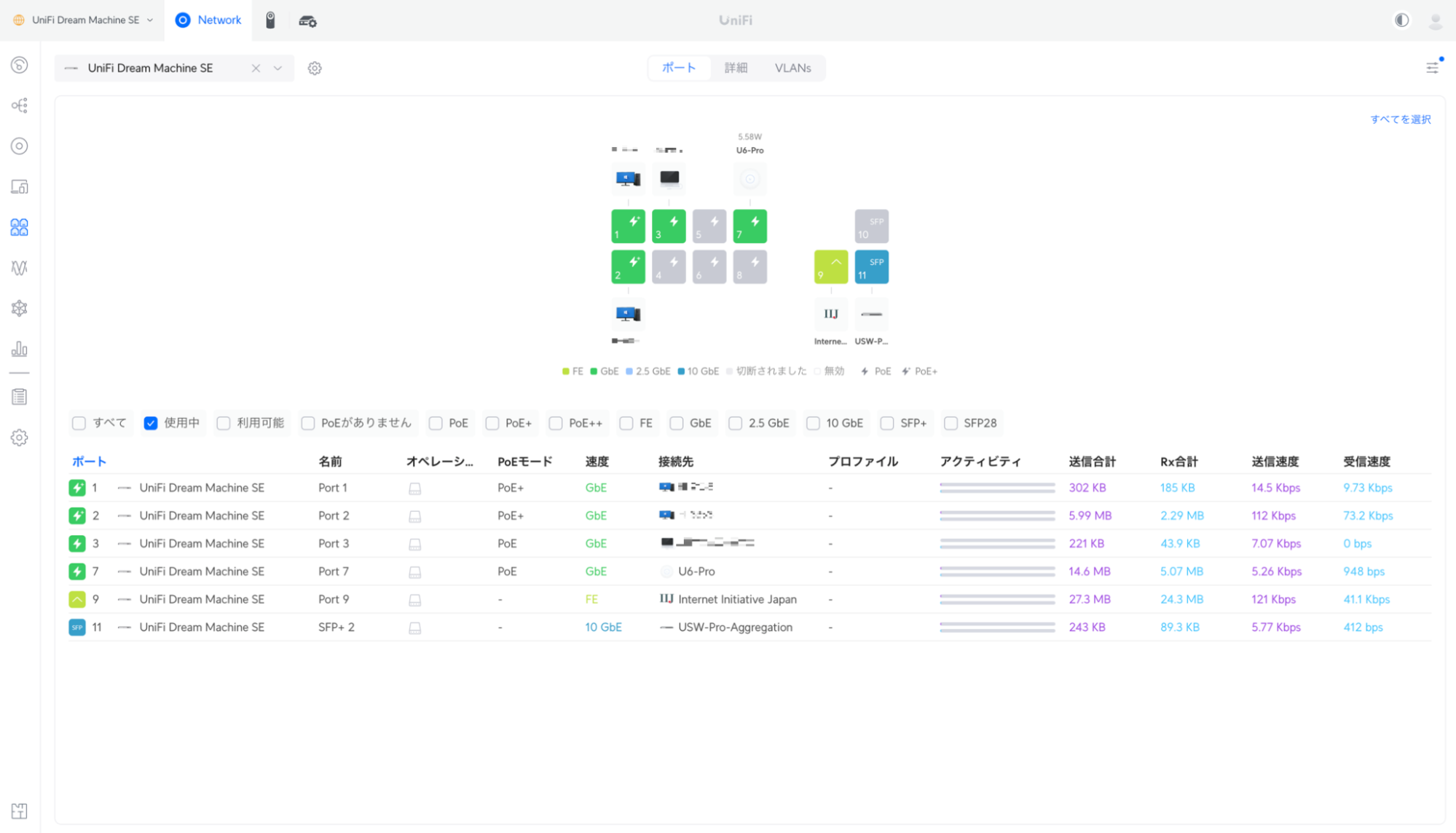Click the Ports grid icon in sidebar
Image resolution: width=1456 pixels, height=833 pixels.
tap(20, 227)
